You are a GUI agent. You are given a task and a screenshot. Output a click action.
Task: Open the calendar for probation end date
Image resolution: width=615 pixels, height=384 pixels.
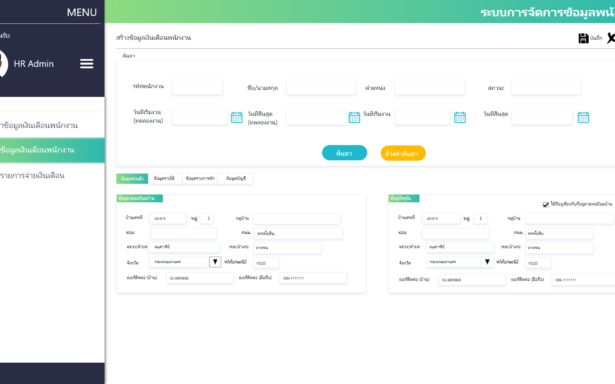click(x=354, y=117)
